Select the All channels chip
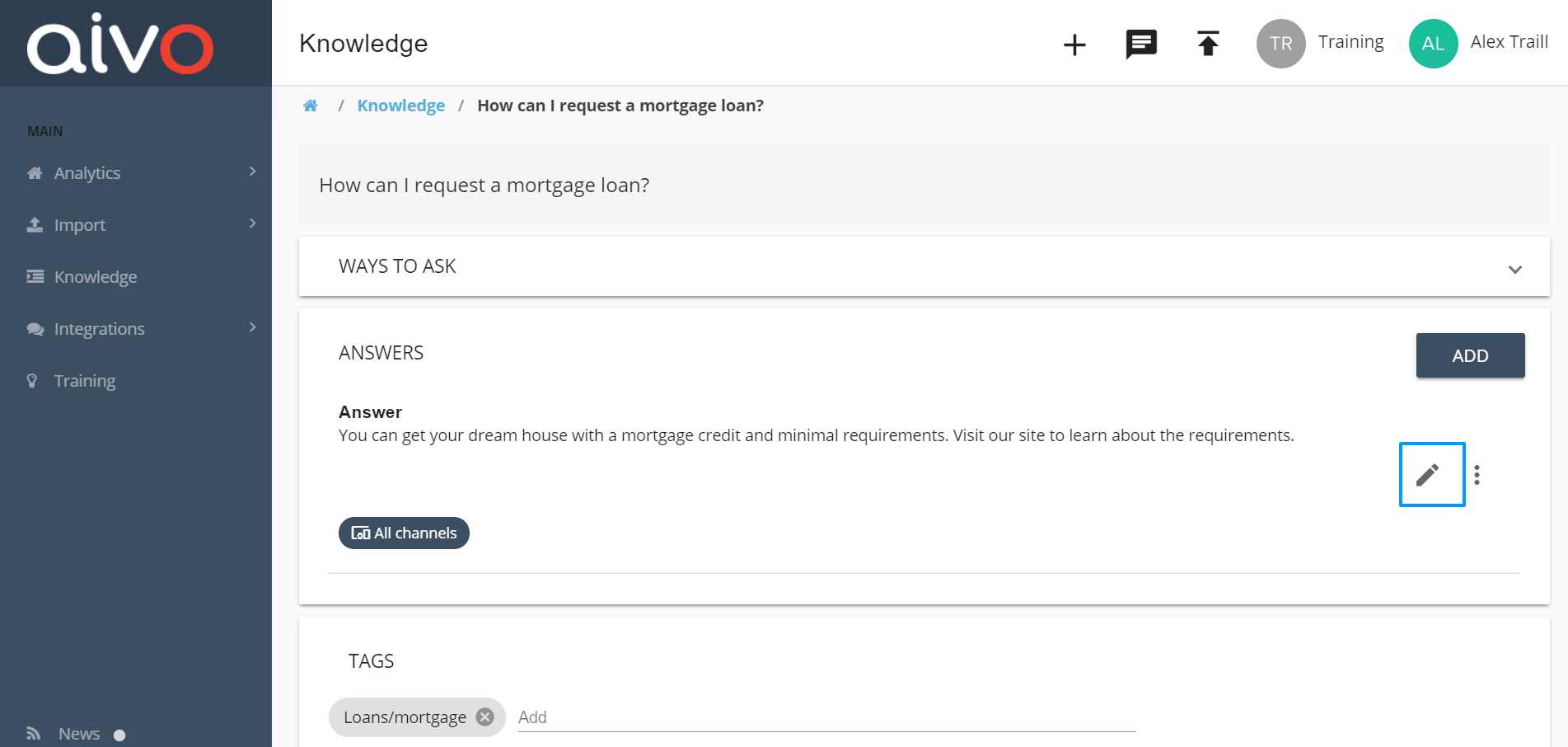The image size is (1568, 747). pos(404,533)
